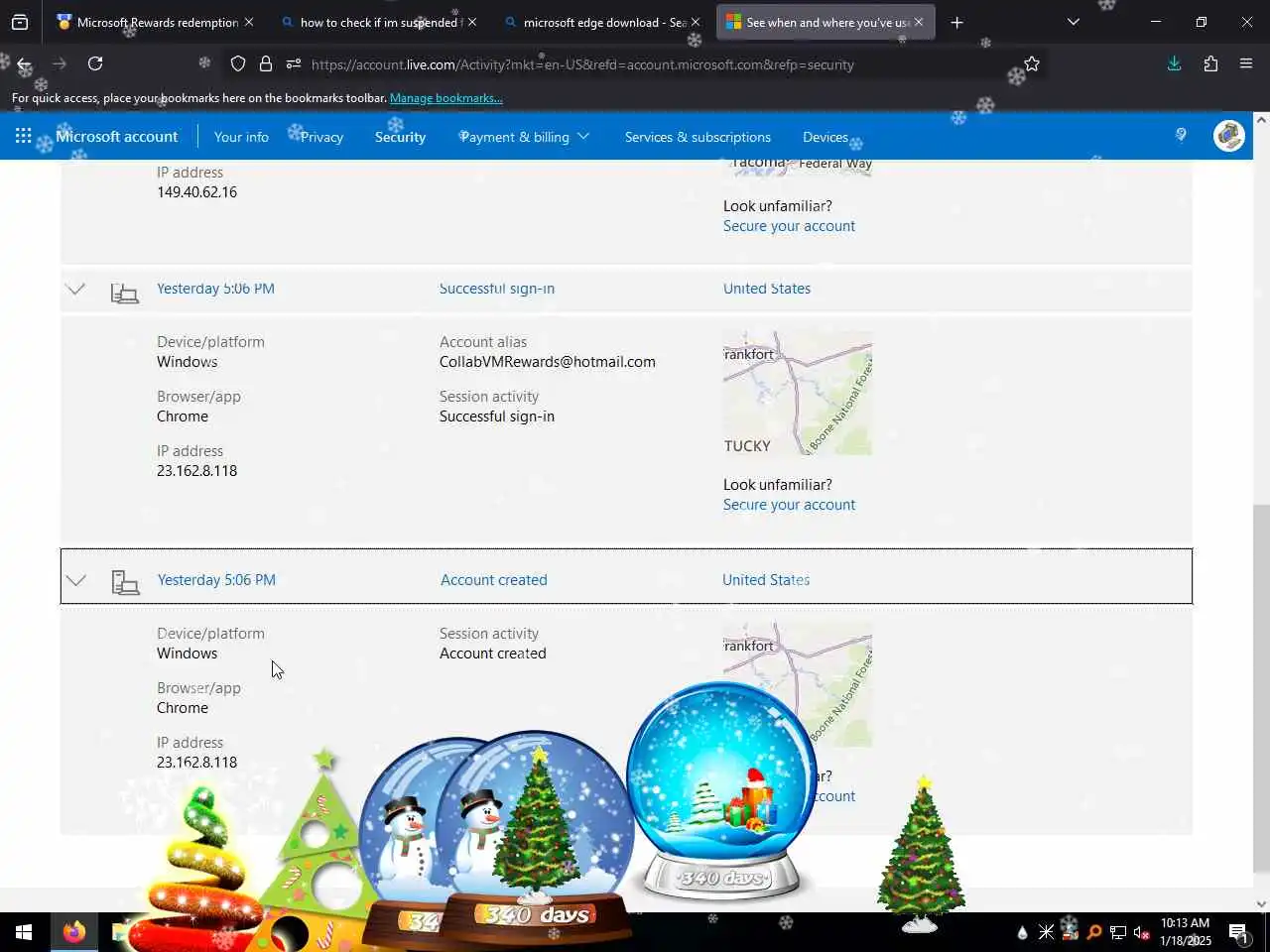Open help question mark icon

click(x=1181, y=136)
